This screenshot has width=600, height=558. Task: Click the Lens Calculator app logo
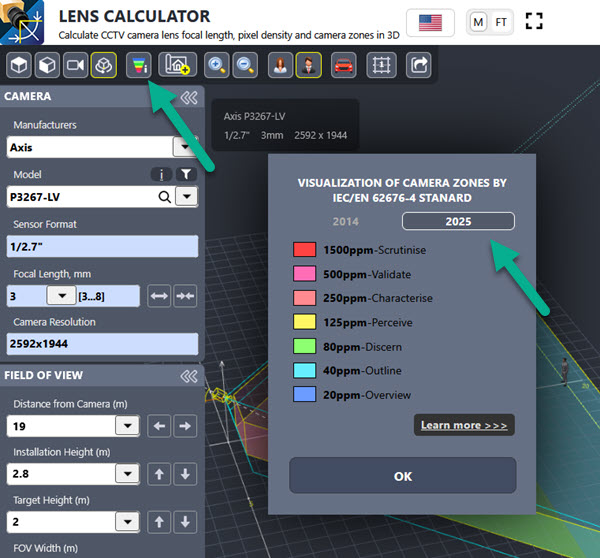coord(22,23)
